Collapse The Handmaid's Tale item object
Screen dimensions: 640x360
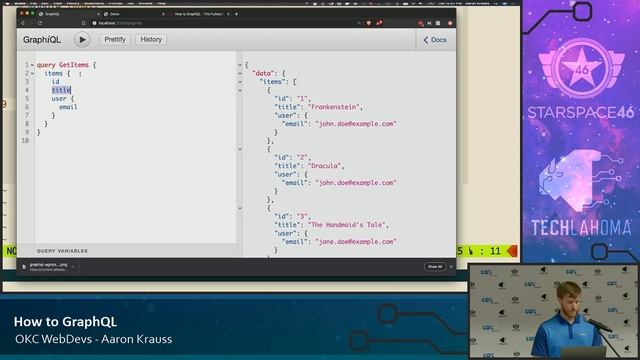(x=240, y=208)
